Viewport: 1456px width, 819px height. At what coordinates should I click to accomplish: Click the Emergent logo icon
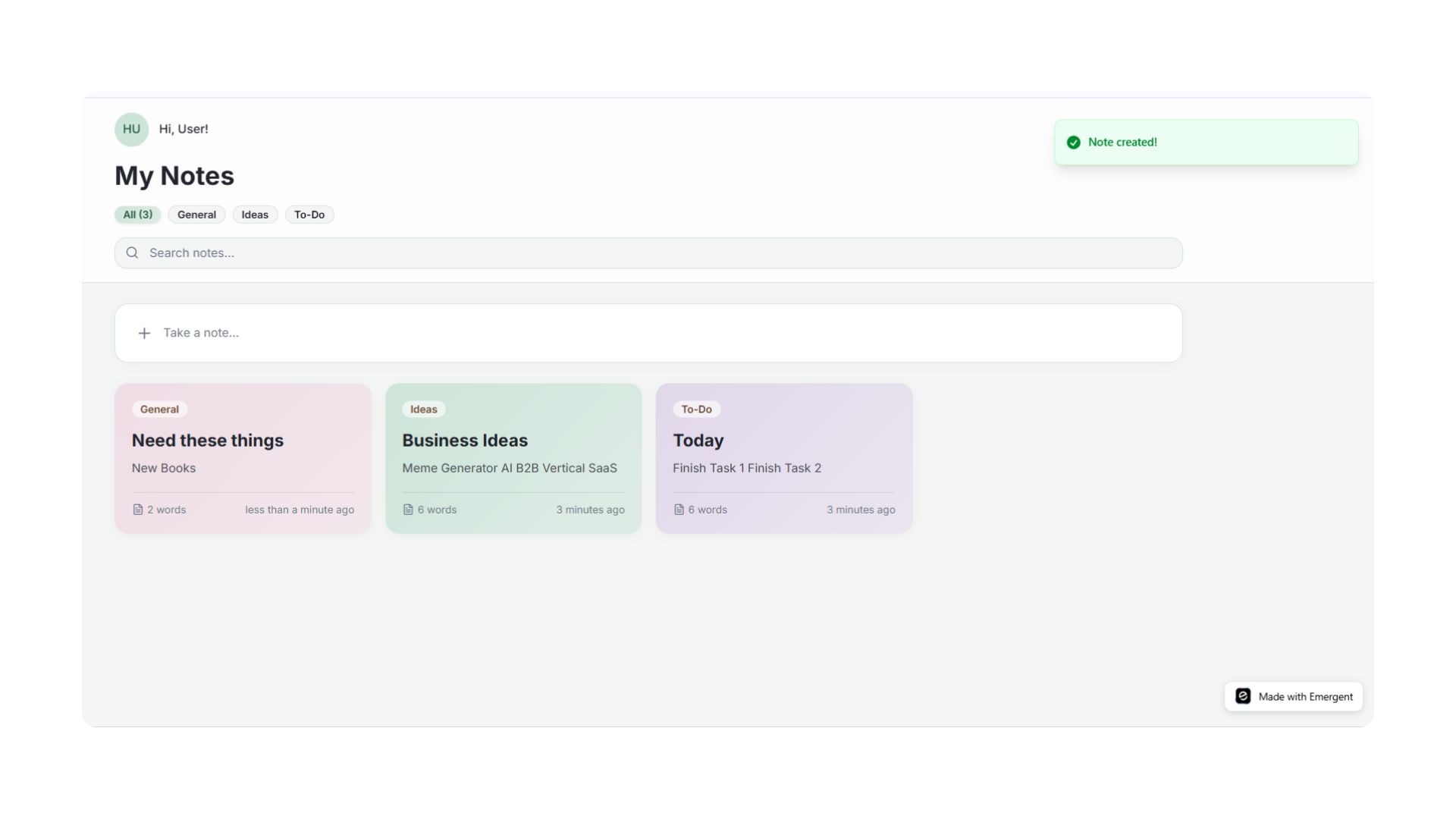[1242, 695]
